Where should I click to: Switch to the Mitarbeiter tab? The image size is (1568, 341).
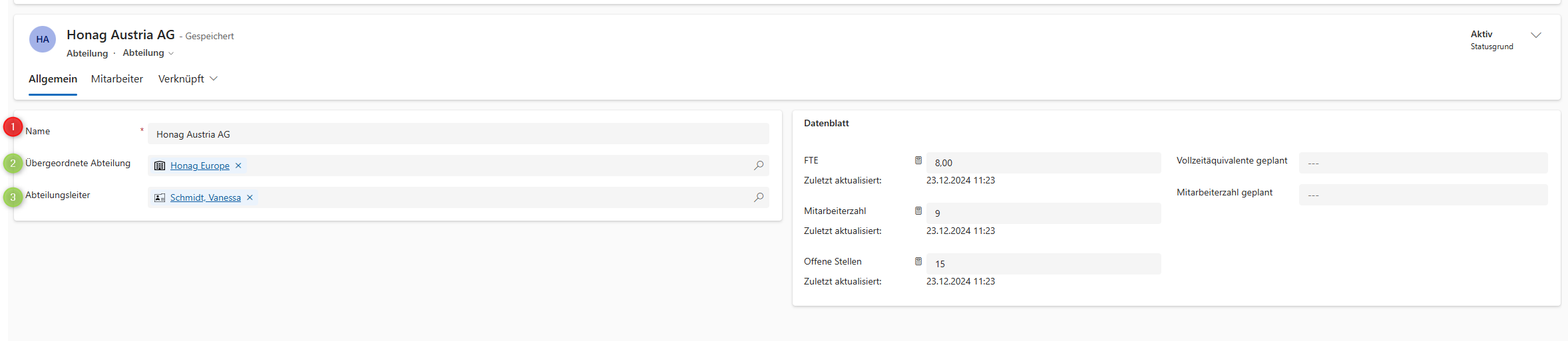(x=117, y=78)
